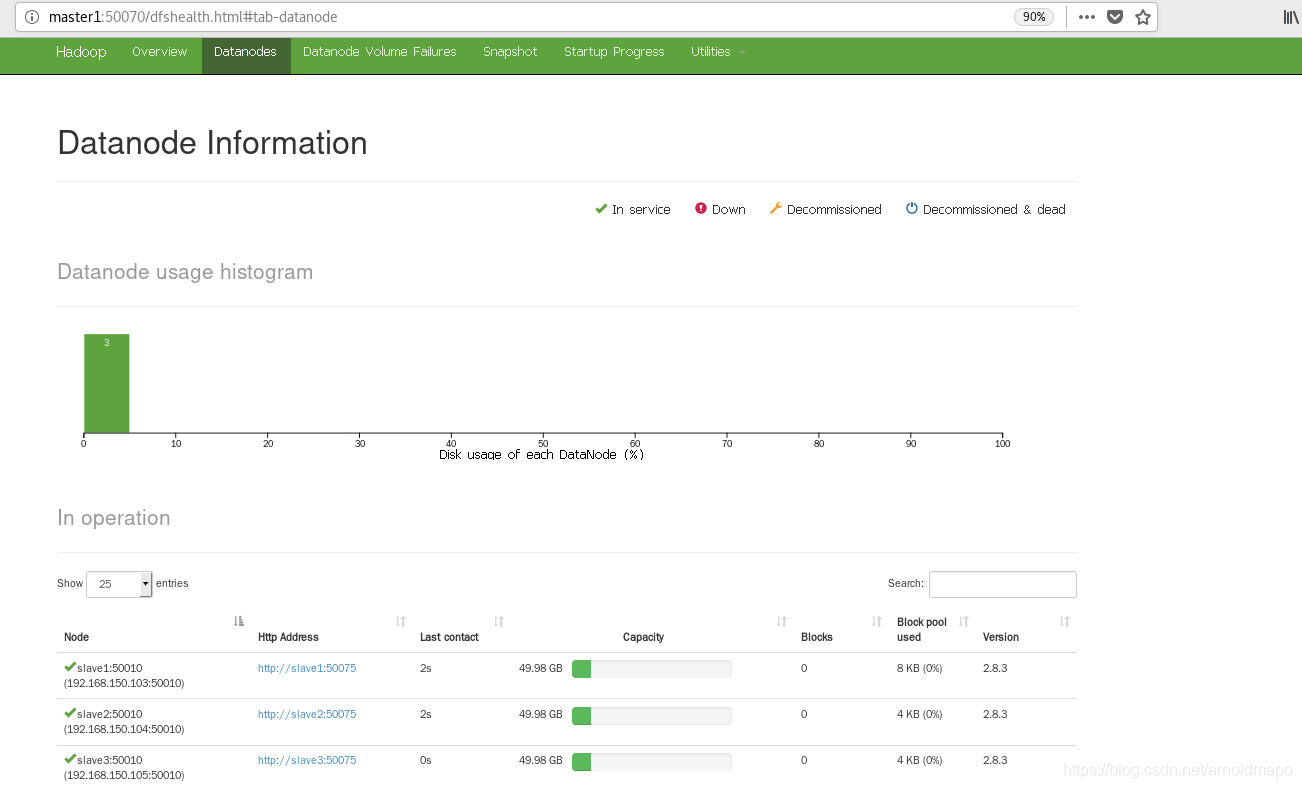Click slave1 capacity usage bar

point(652,669)
